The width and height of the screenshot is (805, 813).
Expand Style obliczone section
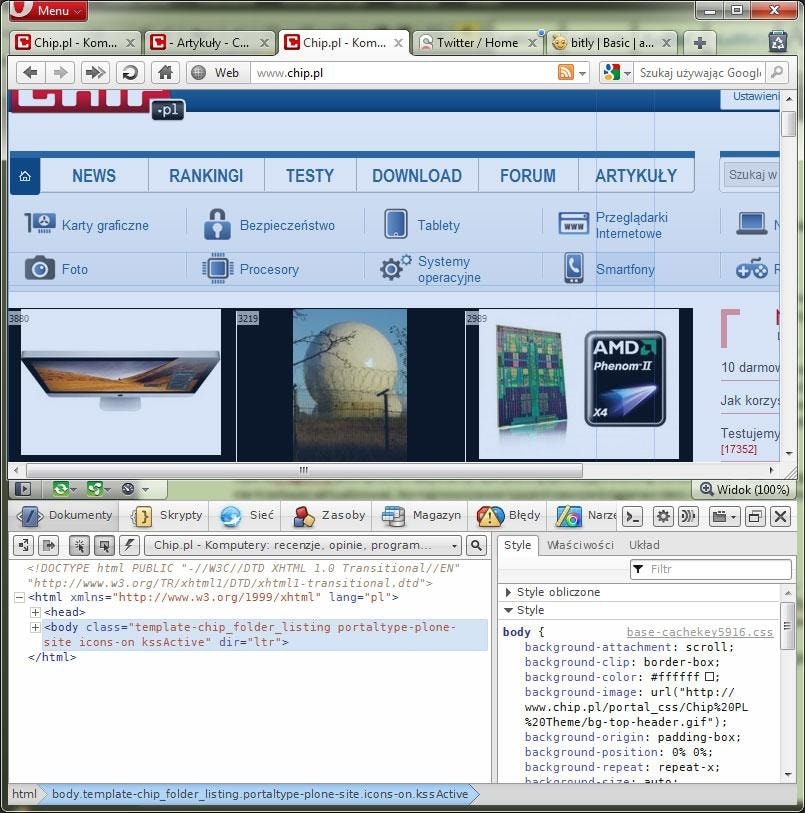tap(509, 592)
